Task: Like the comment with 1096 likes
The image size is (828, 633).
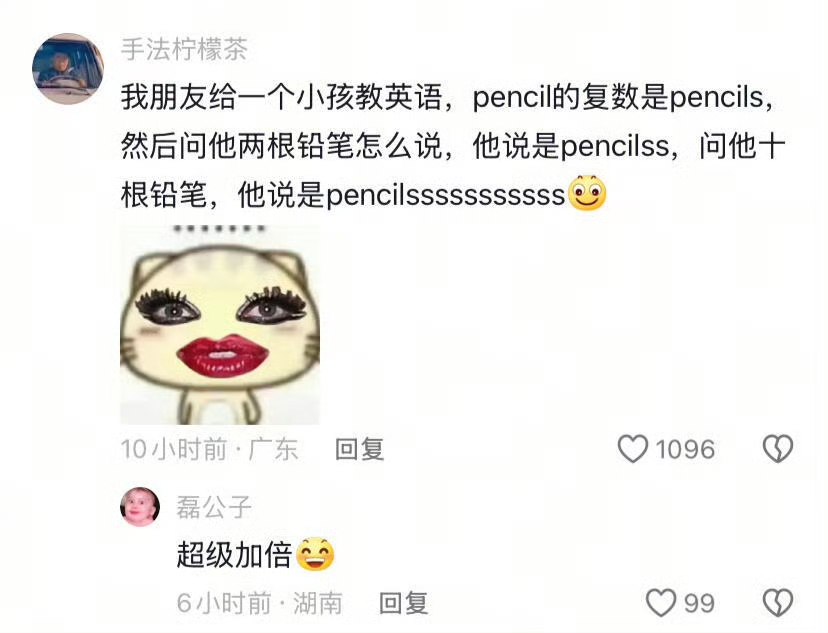Action: (x=633, y=449)
